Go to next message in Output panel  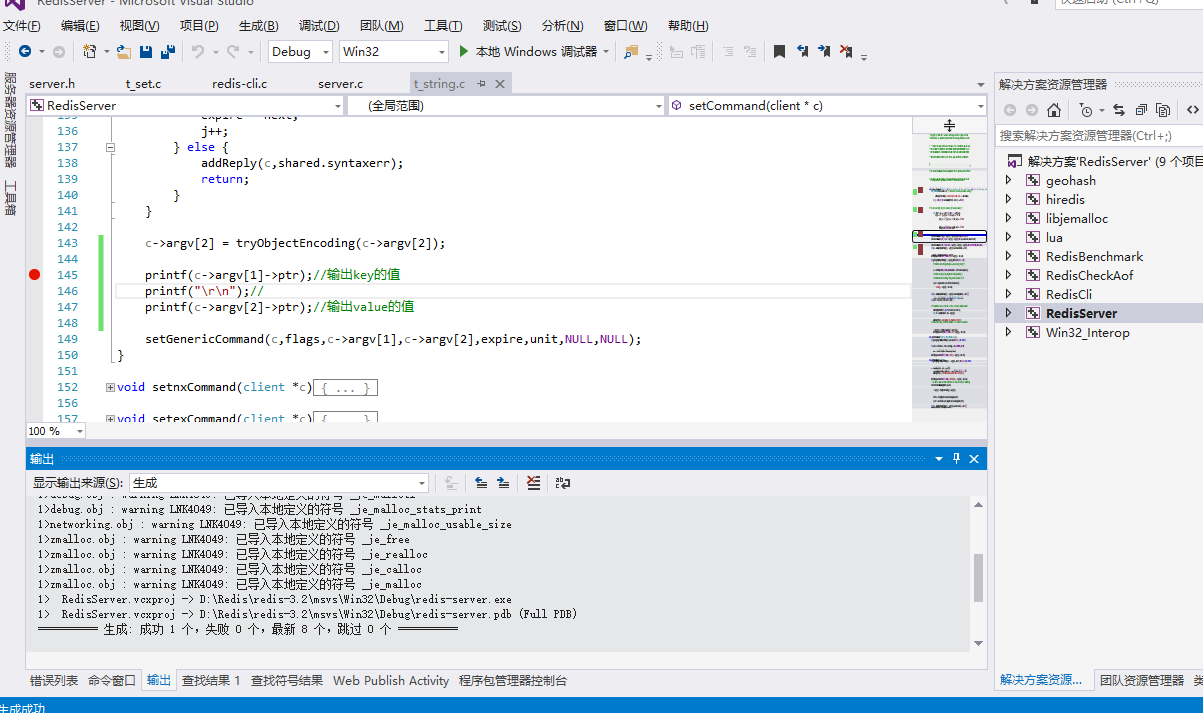pos(503,483)
